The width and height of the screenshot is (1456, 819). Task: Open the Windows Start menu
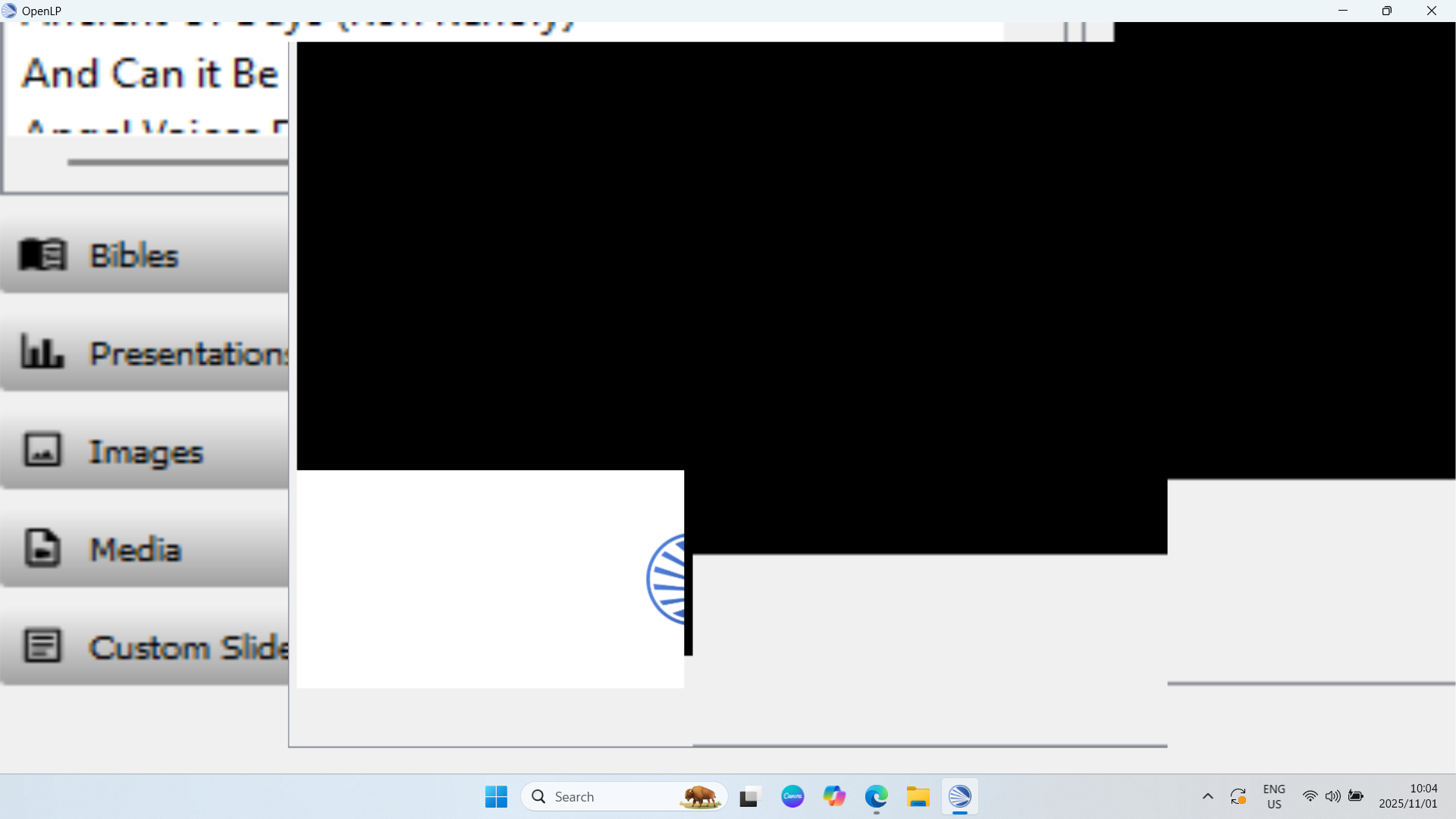496,796
